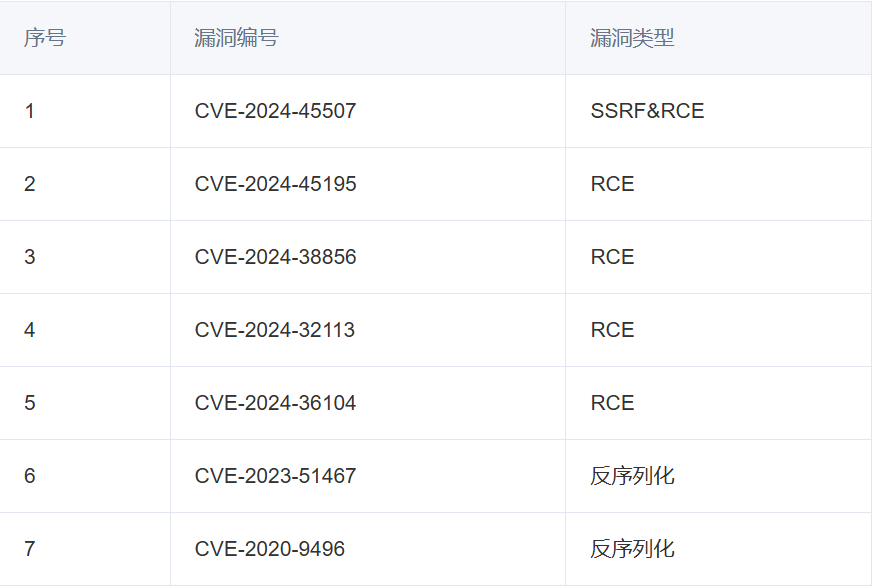Click the row number 1 cell
Screen dimensions: 872x587
[x=85, y=111]
